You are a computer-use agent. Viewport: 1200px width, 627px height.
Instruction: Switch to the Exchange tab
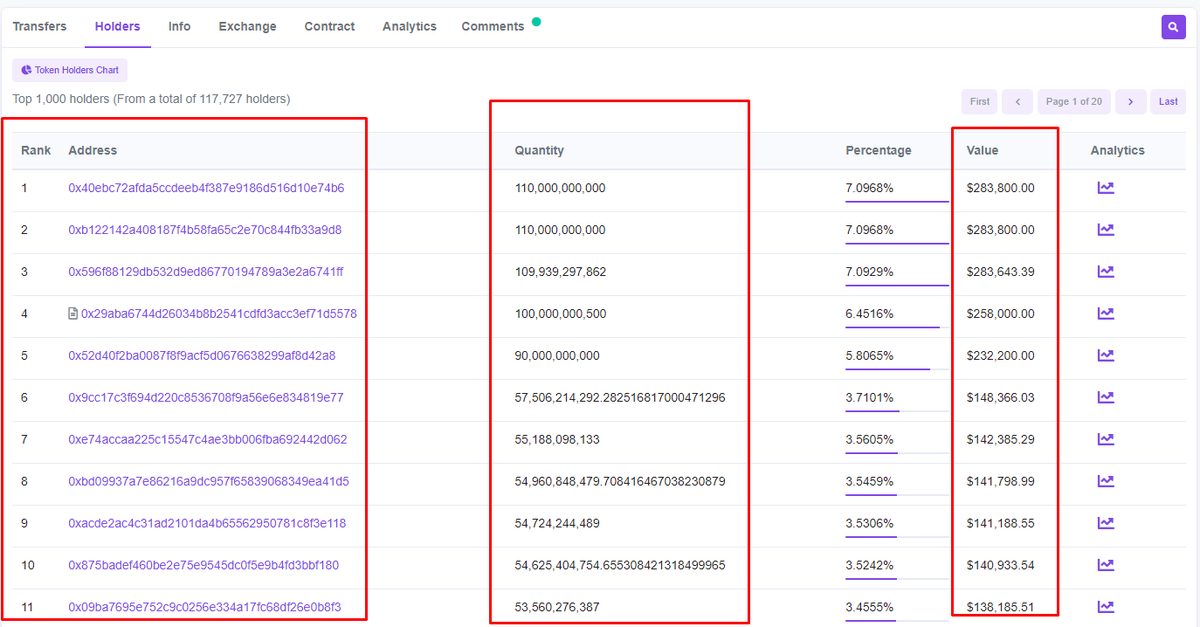(248, 27)
